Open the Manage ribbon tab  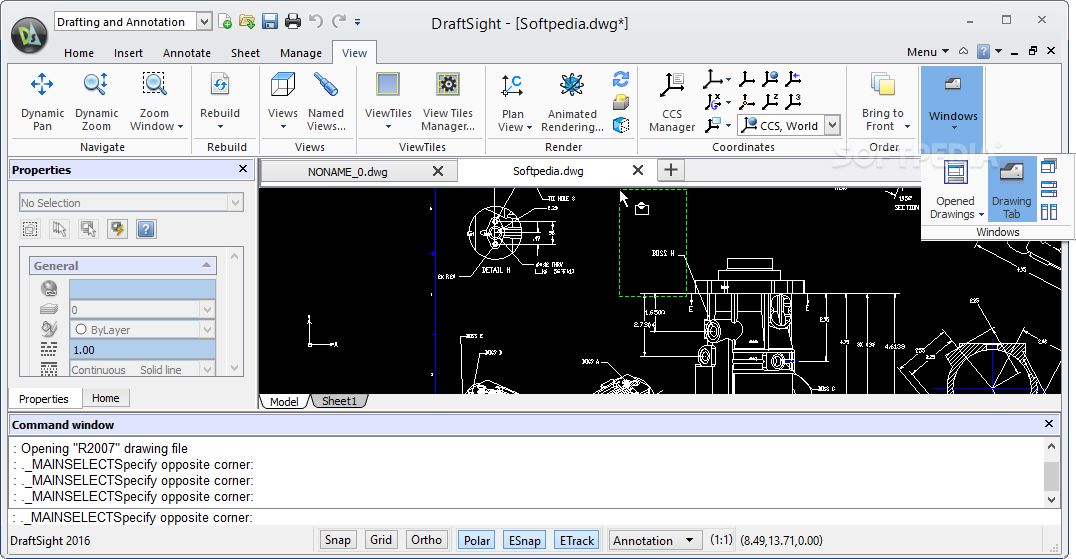pyautogui.click(x=301, y=53)
